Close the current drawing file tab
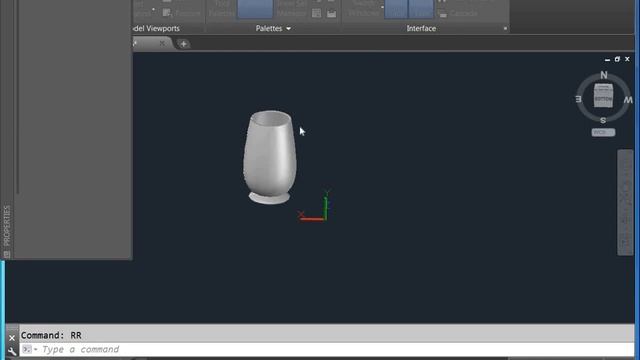 162,43
